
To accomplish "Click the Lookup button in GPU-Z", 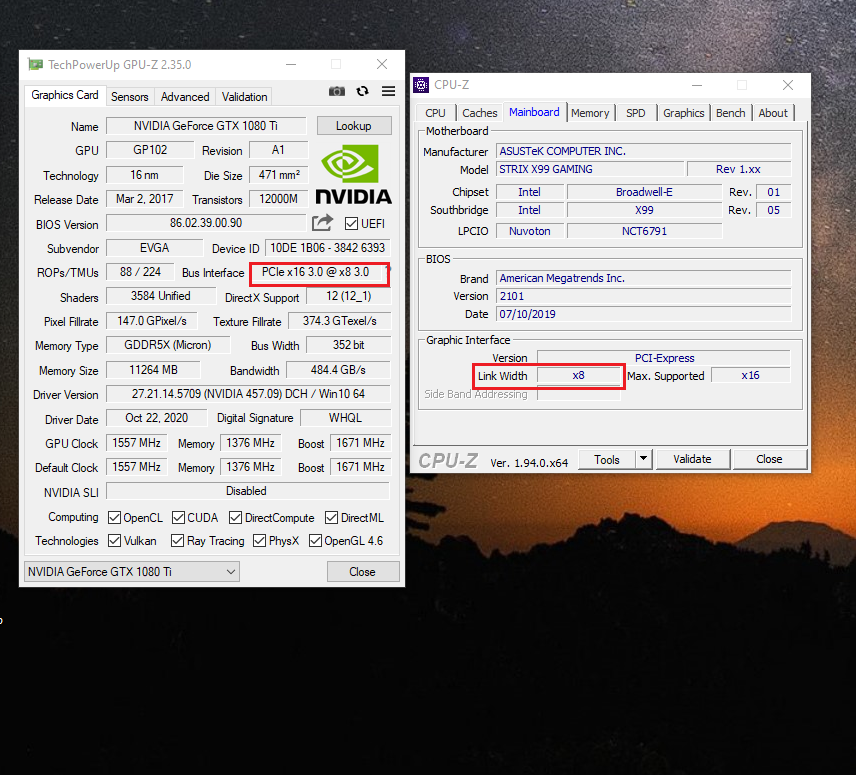I will coord(354,126).
